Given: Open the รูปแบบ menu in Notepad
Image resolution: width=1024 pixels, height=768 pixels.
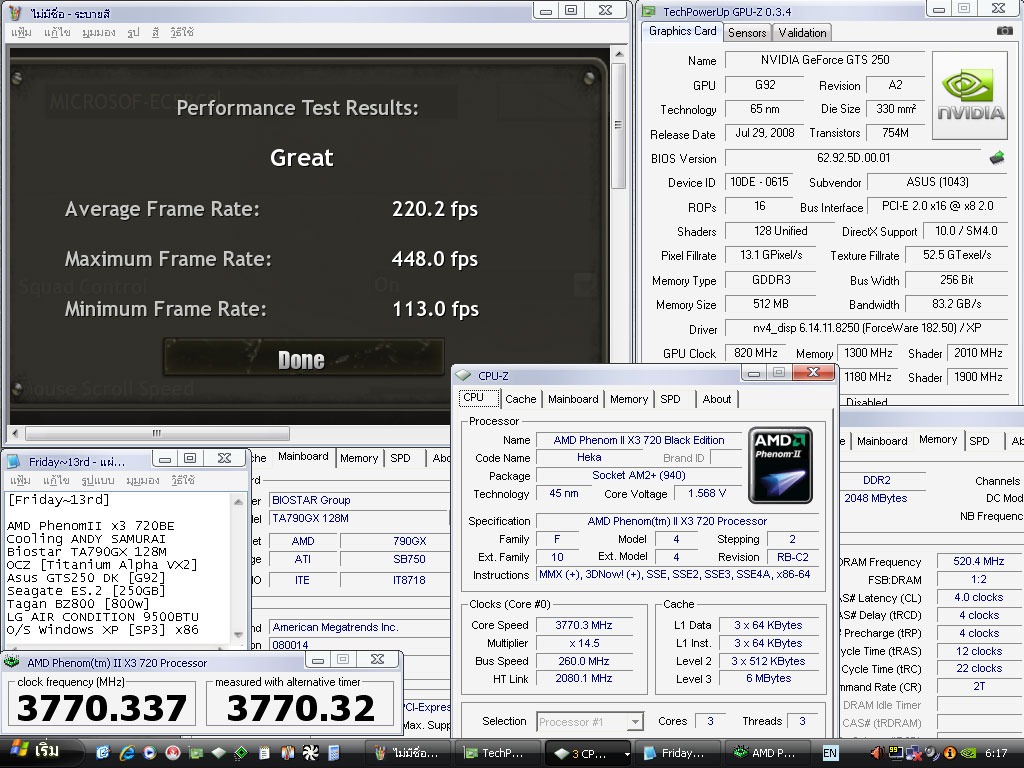Looking at the screenshot, I should click(x=97, y=480).
